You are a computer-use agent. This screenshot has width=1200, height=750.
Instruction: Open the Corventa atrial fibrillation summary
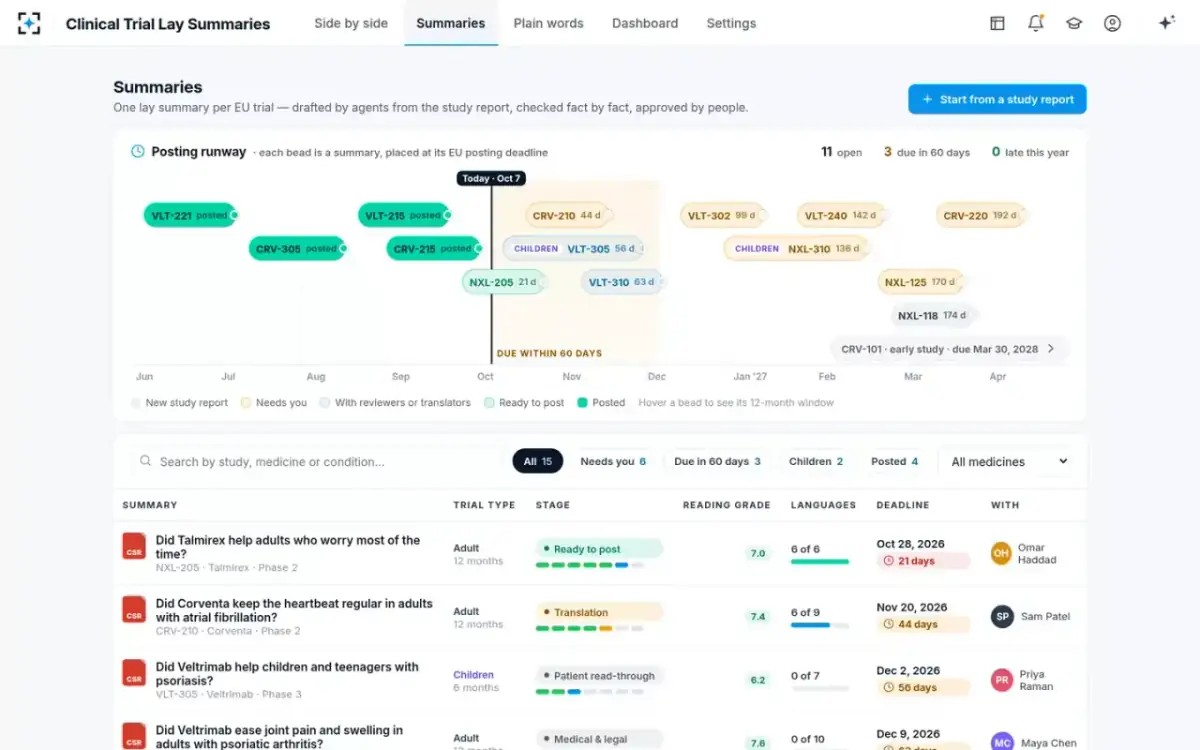(294, 610)
